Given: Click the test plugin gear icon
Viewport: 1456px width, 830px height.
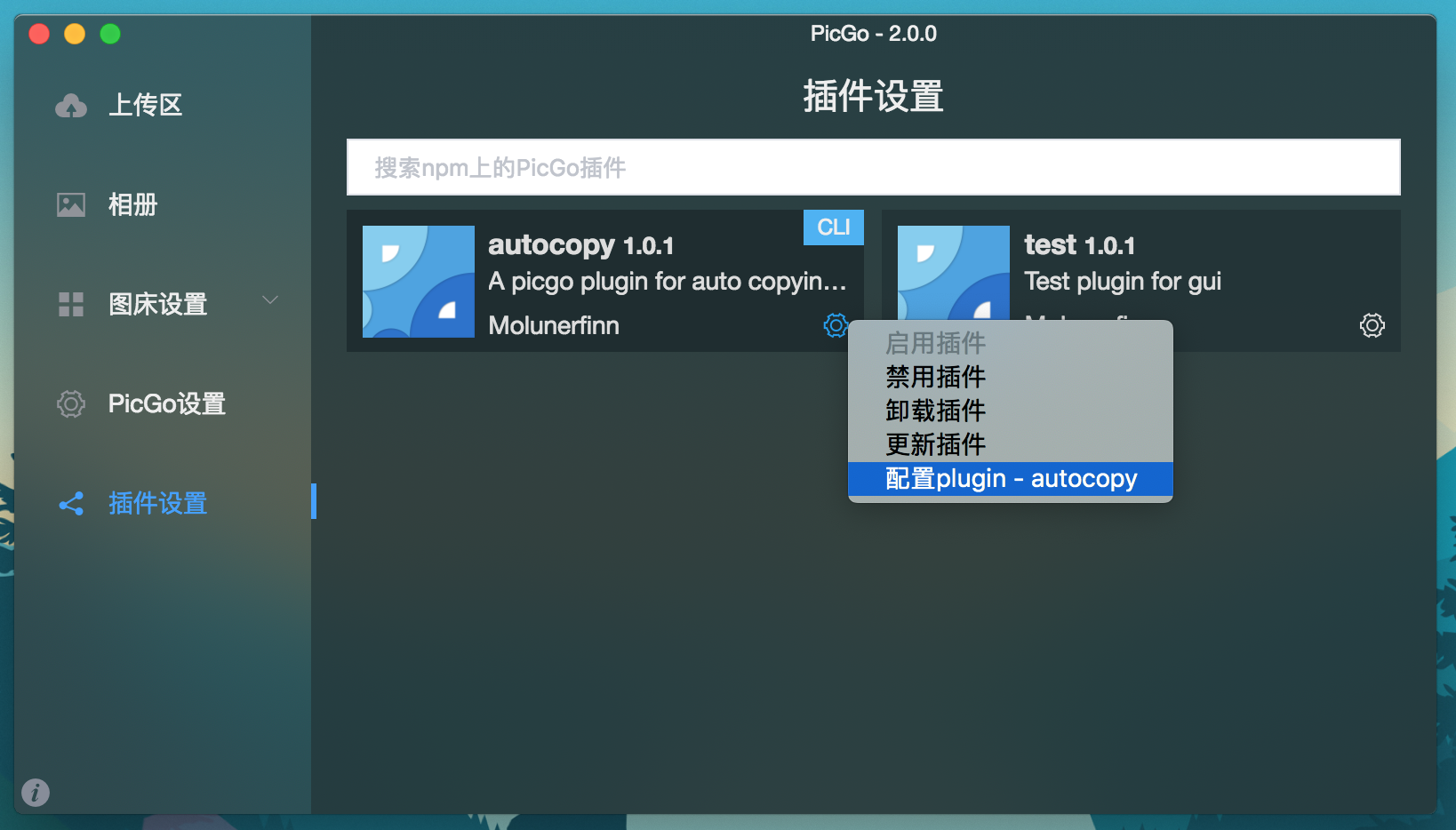Looking at the screenshot, I should tap(1372, 325).
